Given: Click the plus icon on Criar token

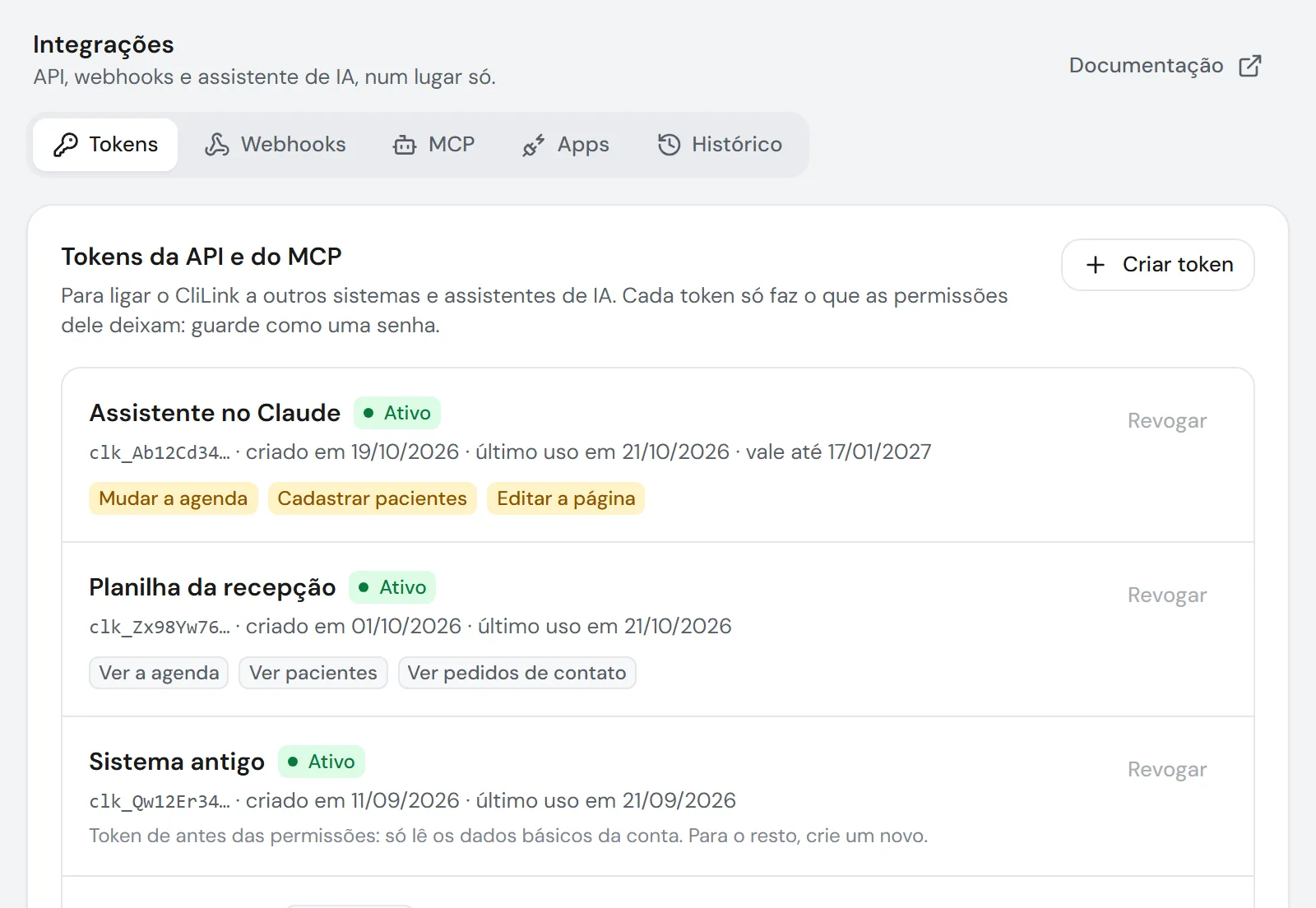Looking at the screenshot, I should click(1096, 265).
